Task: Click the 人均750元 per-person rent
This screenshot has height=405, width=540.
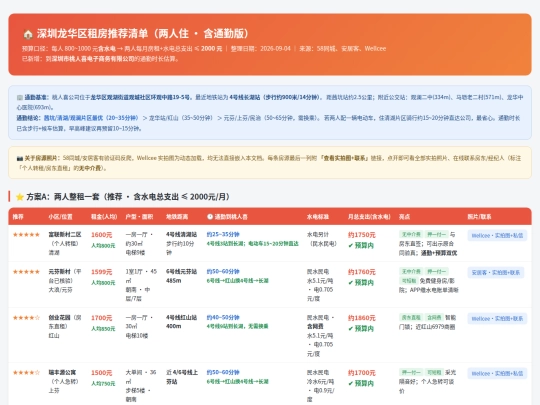Action: 103,383
